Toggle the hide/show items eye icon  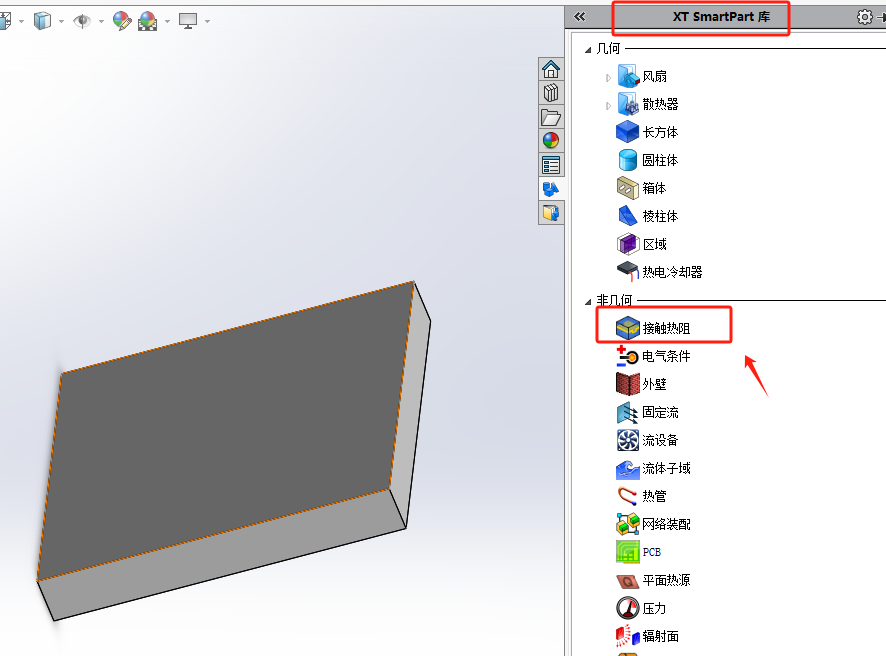click(x=82, y=21)
